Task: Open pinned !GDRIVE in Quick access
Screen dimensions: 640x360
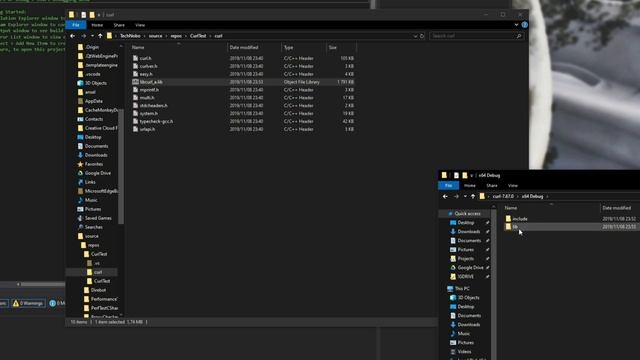Action: pyautogui.click(x=466, y=277)
